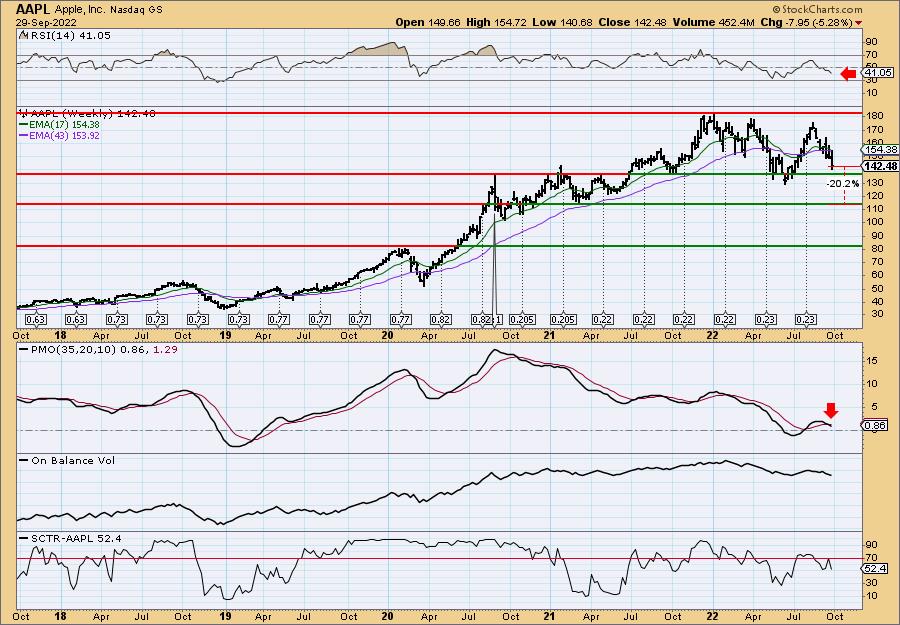Open the StockCharts.com copyright link

pos(817,9)
